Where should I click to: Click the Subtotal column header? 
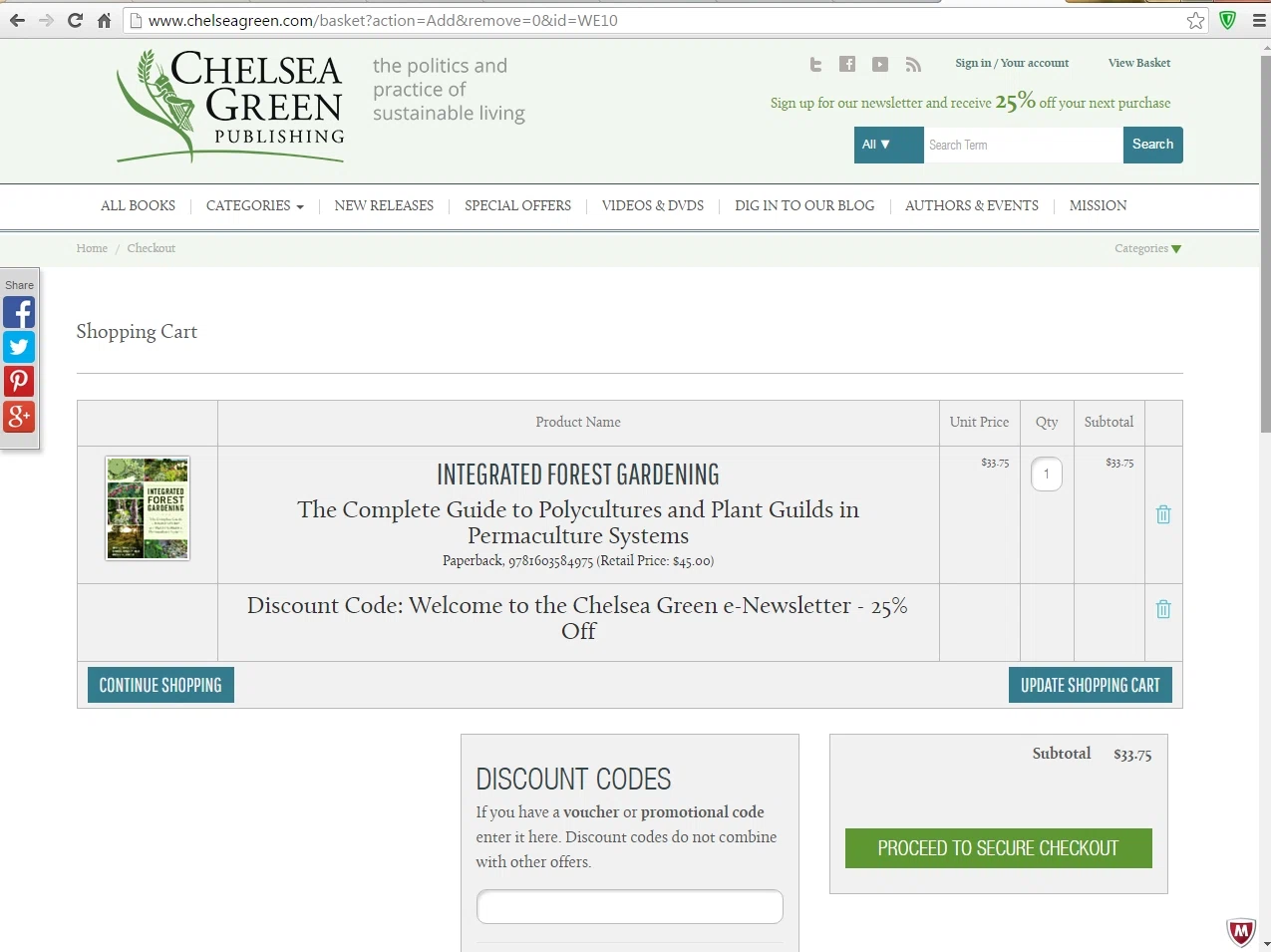(1109, 422)
